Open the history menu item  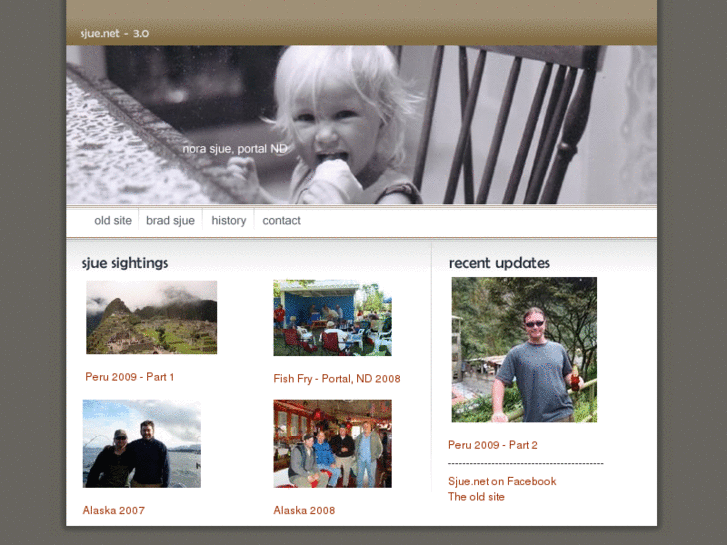point(229,221)
